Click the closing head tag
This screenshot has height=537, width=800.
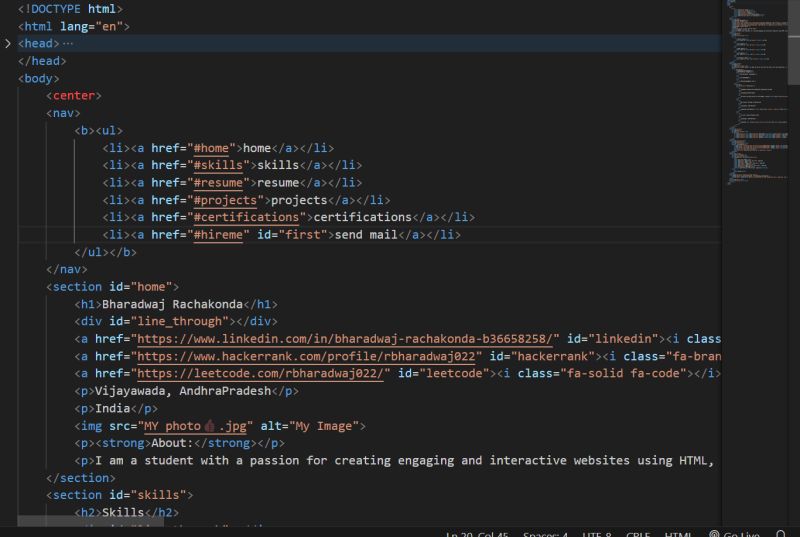[x=42, y=61]
